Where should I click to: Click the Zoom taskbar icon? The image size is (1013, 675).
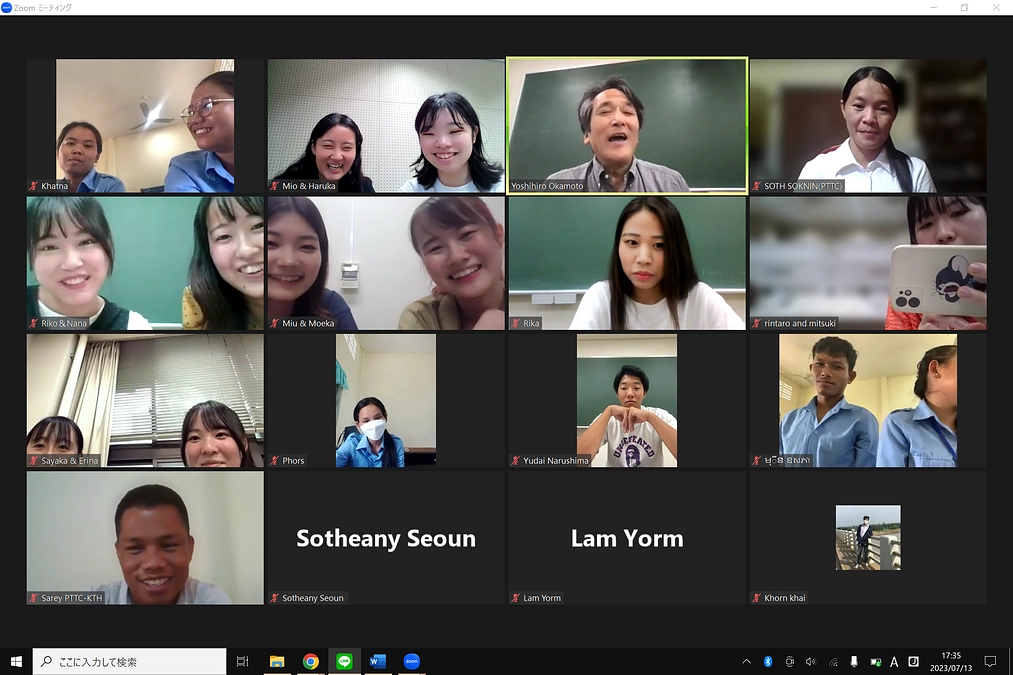(x=411, y=661)
